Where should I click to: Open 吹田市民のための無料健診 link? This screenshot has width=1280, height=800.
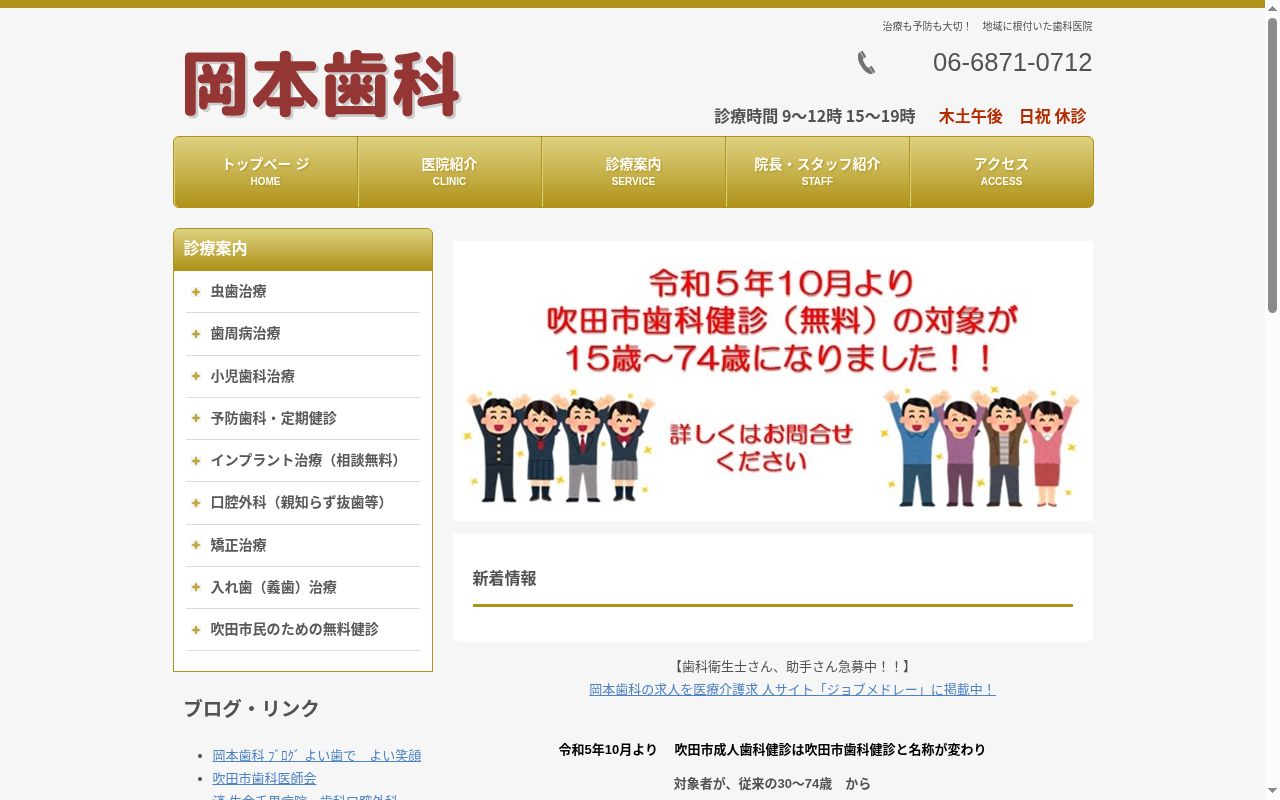coord(294,630)
